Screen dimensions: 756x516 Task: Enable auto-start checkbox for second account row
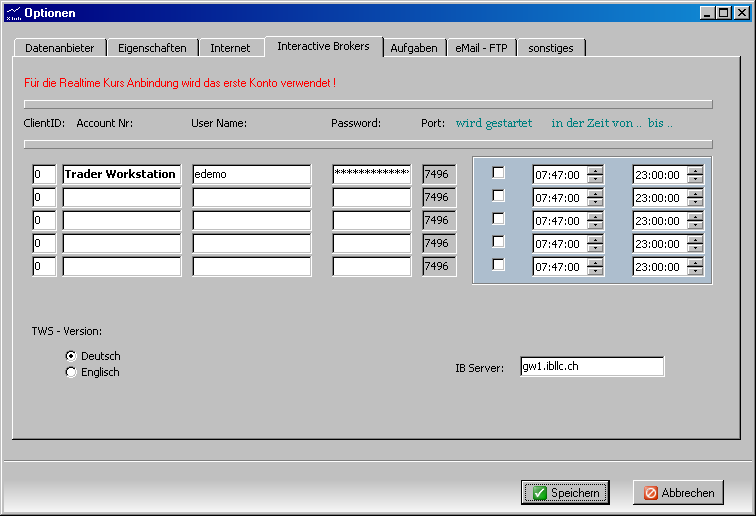tap(499, 196)
